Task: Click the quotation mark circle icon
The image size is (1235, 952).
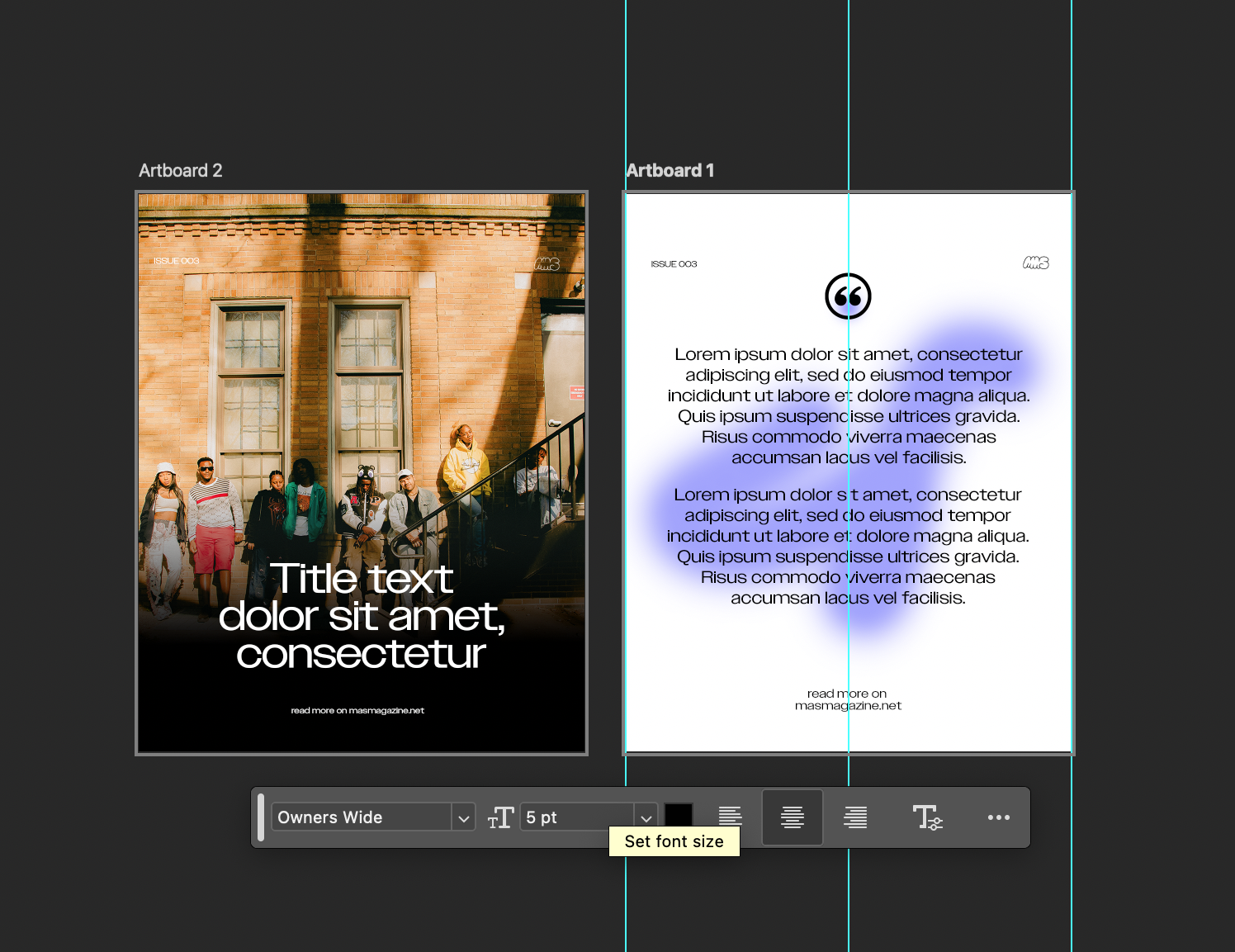Action: [848, 296]
